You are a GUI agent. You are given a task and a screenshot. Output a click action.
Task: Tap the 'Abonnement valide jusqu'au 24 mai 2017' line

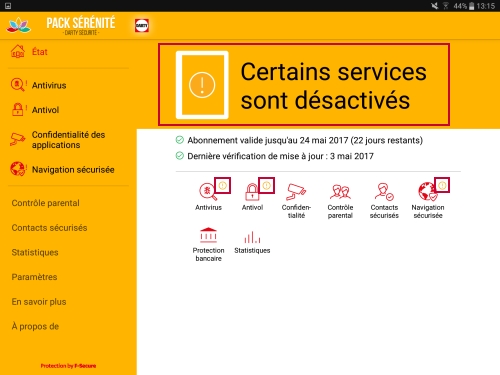(x=305, y=140)
